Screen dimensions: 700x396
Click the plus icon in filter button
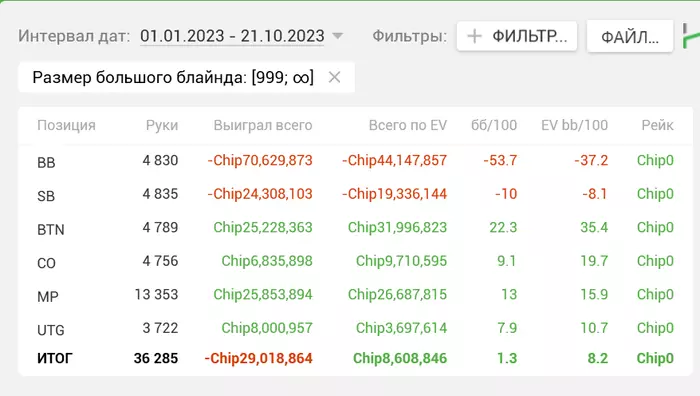click(x=475, y=36)
